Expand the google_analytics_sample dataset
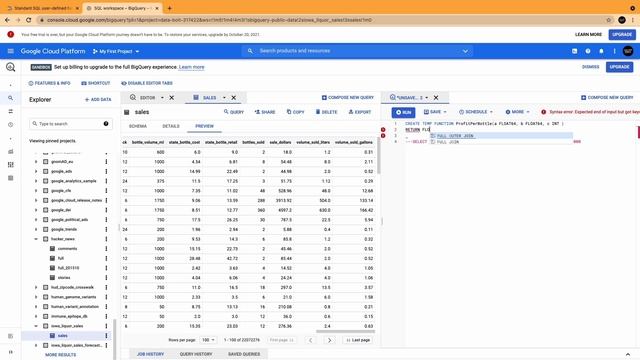This screenshot has height=360, width=640. pos(36,181)
